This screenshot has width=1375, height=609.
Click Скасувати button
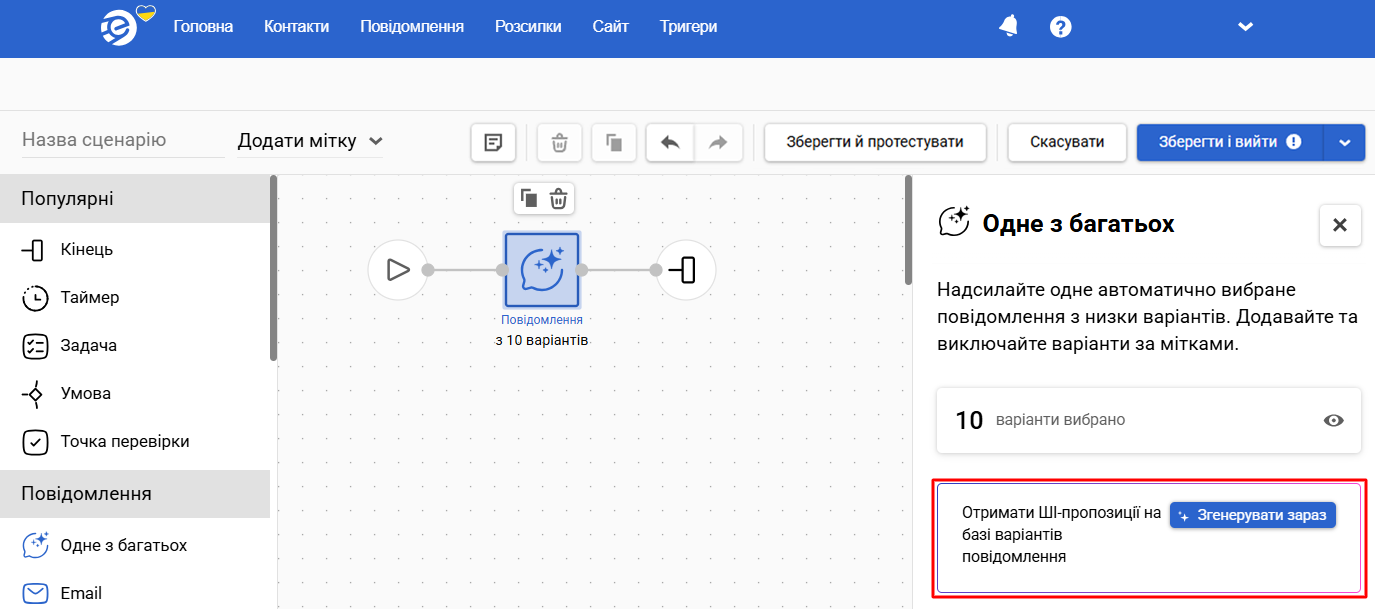1067,142
